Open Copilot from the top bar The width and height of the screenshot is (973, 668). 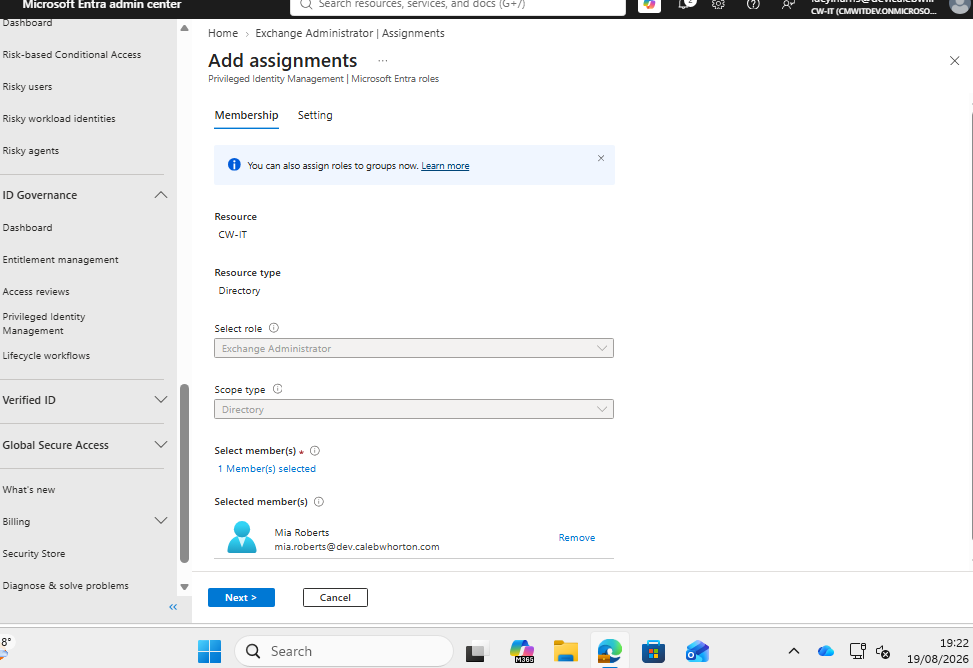tap(649, 5)
